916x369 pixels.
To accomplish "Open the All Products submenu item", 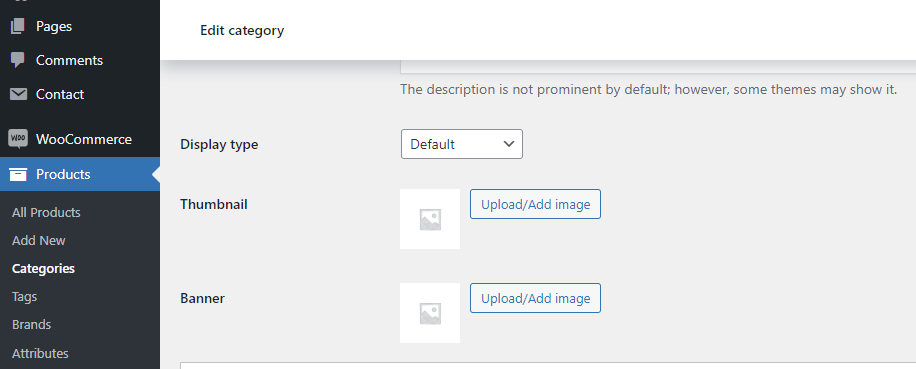I will 46,213.
